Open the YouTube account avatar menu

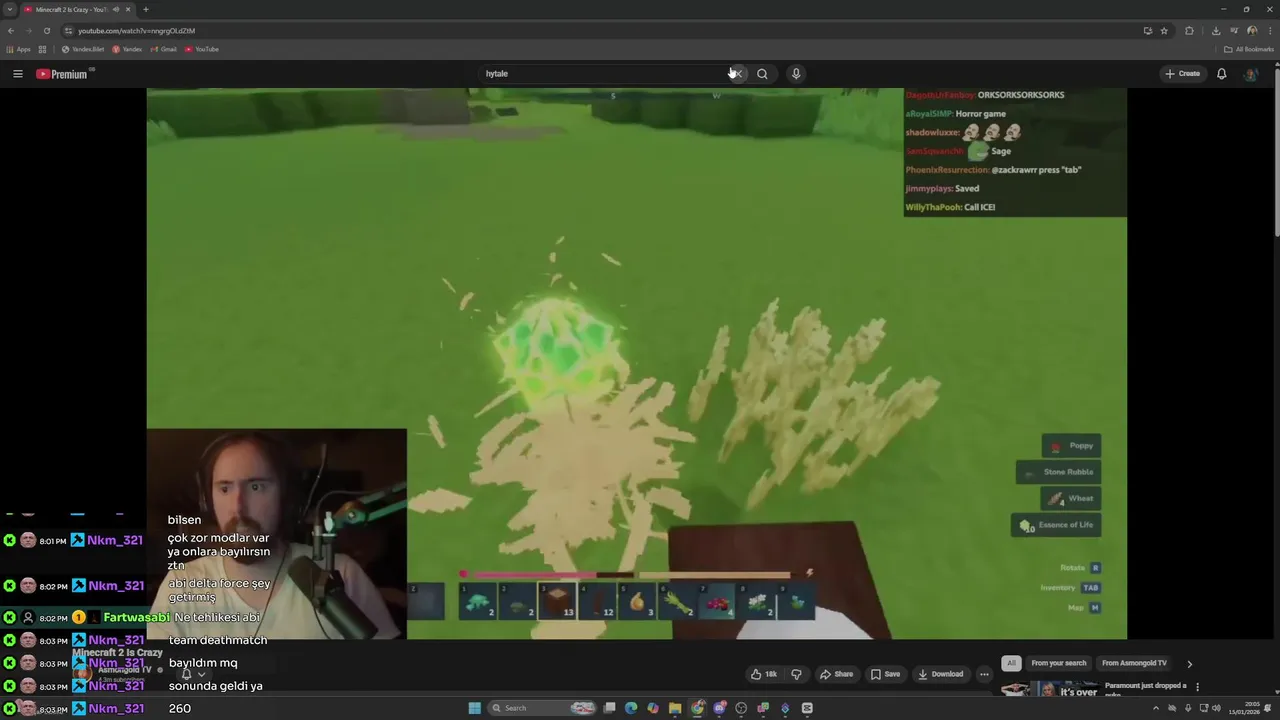[x=1250, y=73]
